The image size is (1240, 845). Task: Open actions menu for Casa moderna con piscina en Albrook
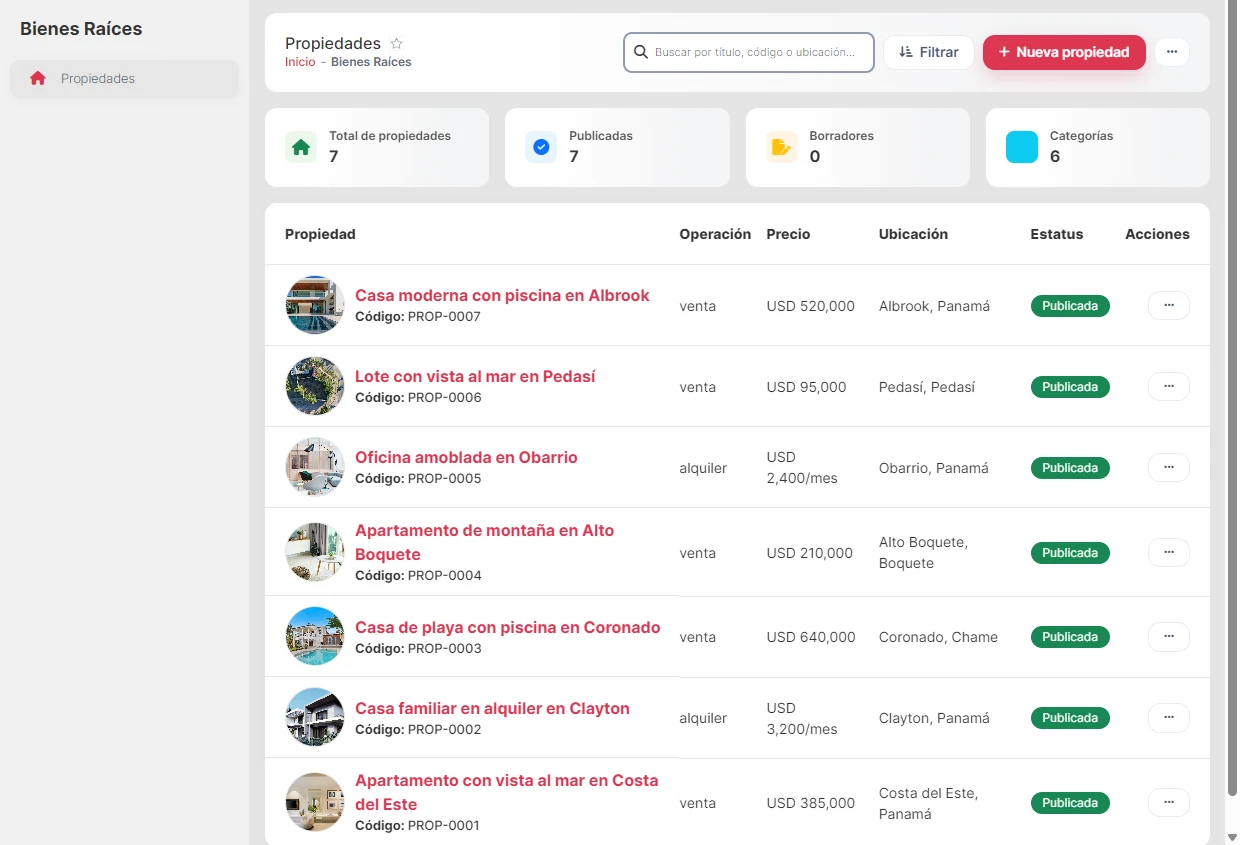tap(1169, 305)
